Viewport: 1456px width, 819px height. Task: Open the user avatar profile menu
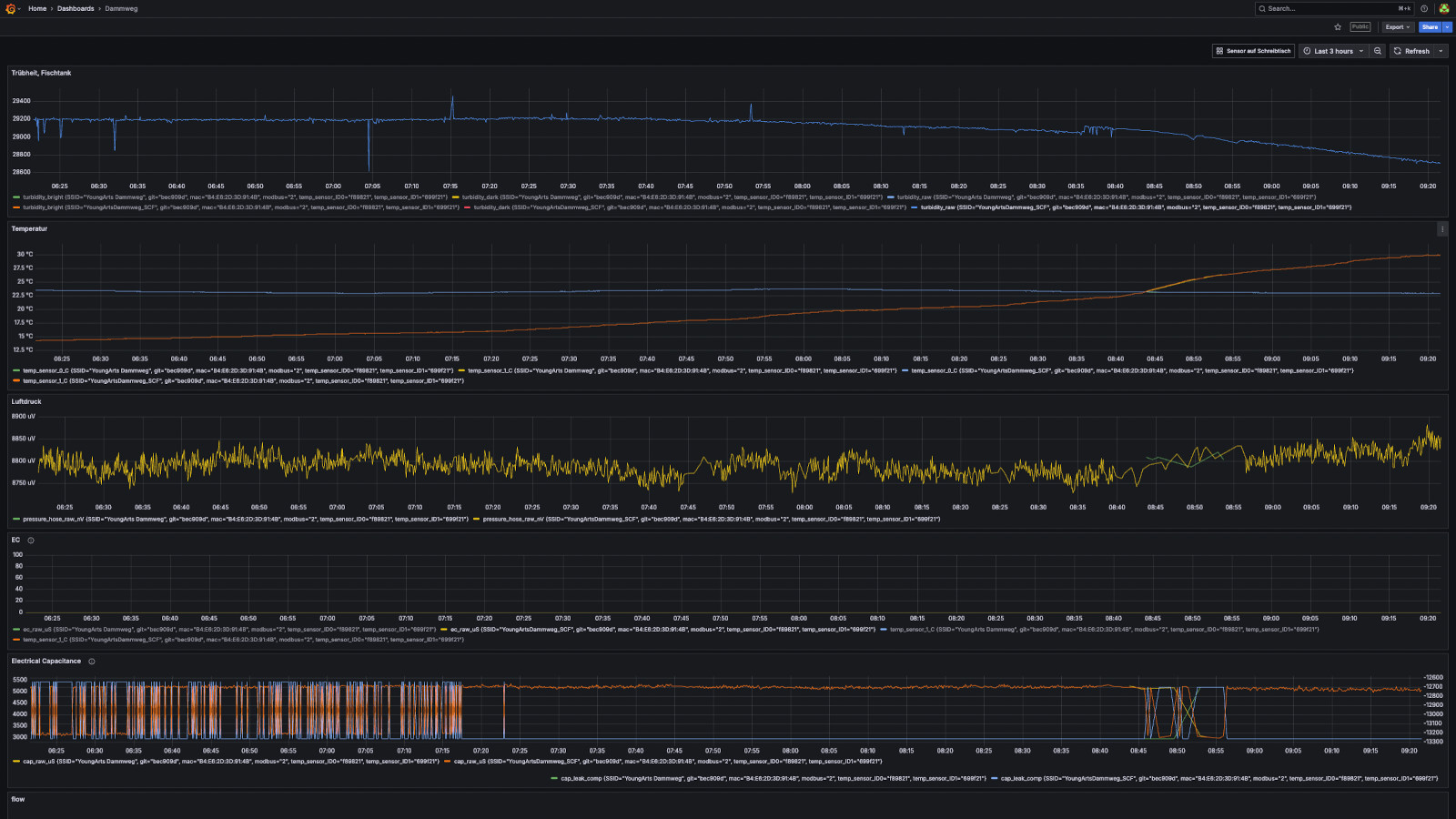click(1443, 9)
